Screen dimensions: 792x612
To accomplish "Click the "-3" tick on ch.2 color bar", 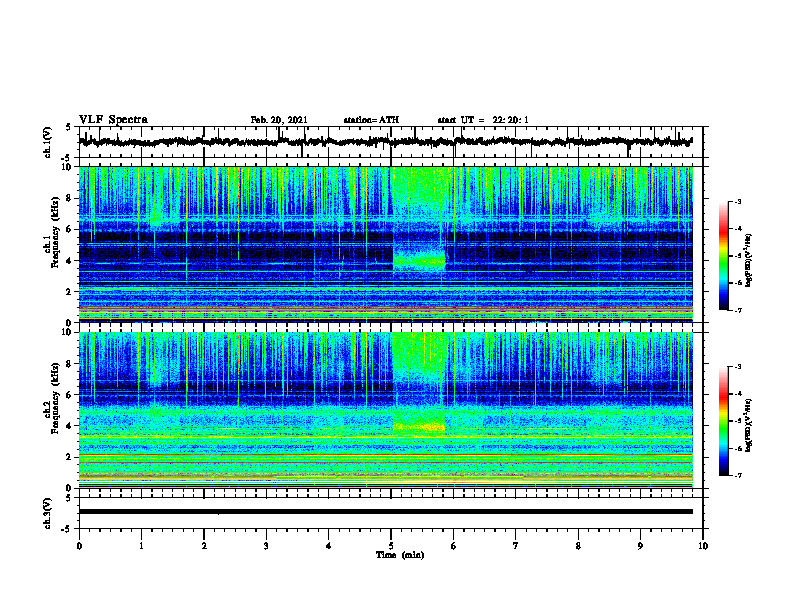I will click(738, 367).
